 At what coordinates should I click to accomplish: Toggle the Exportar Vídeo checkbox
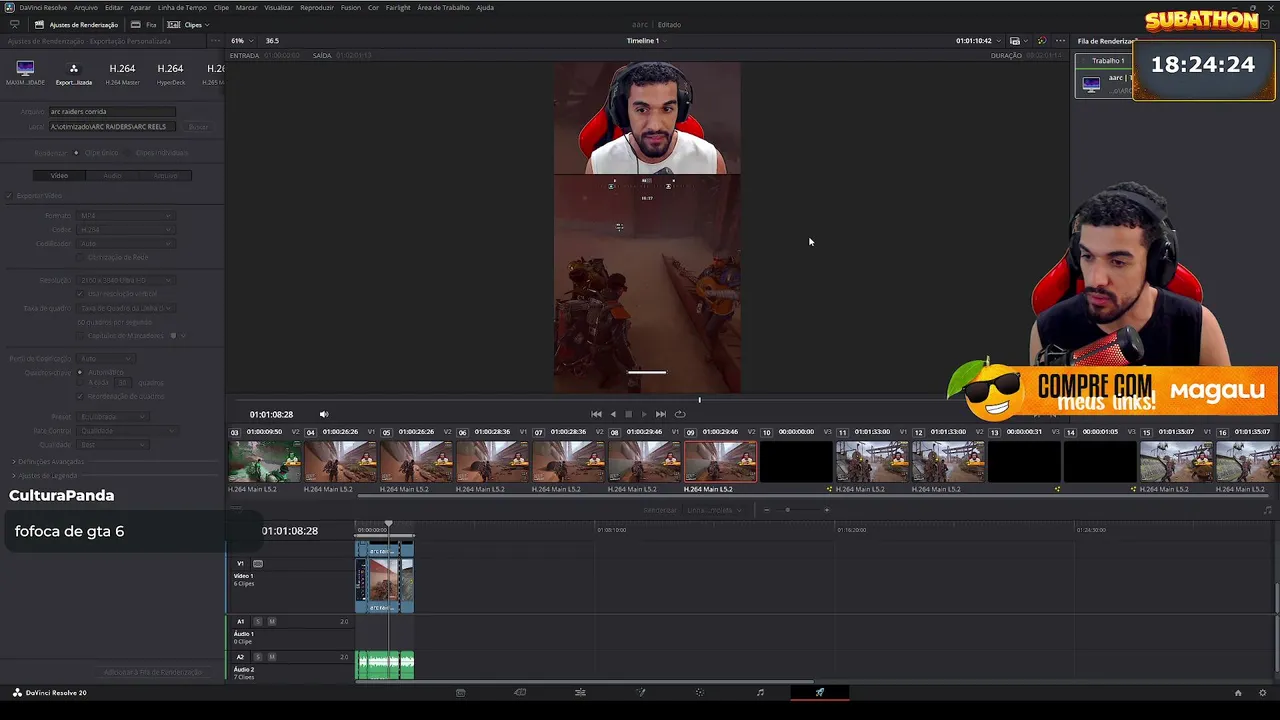click(x=10, y=195)
